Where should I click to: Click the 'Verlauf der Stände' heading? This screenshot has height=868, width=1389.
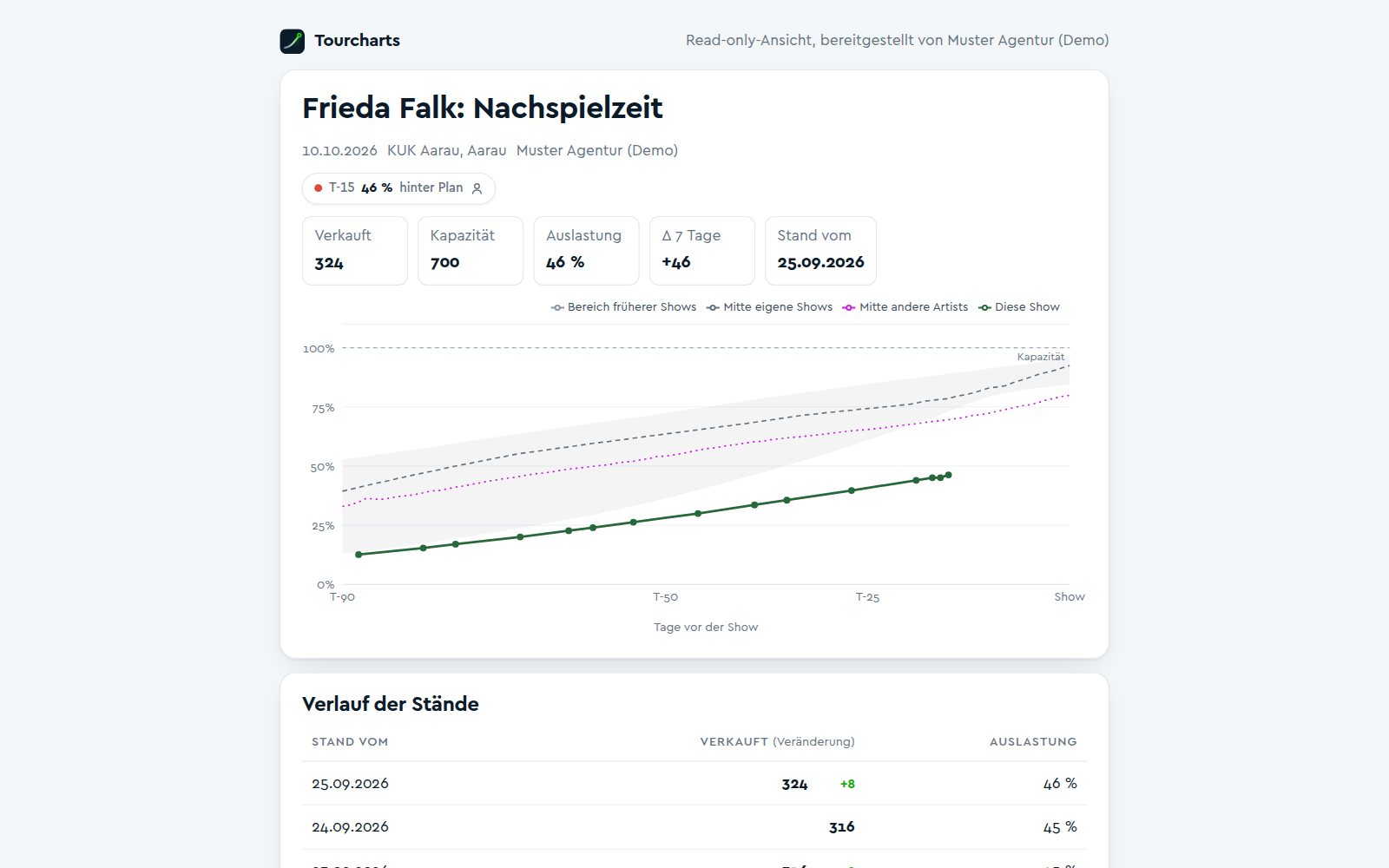coord(391,704)
